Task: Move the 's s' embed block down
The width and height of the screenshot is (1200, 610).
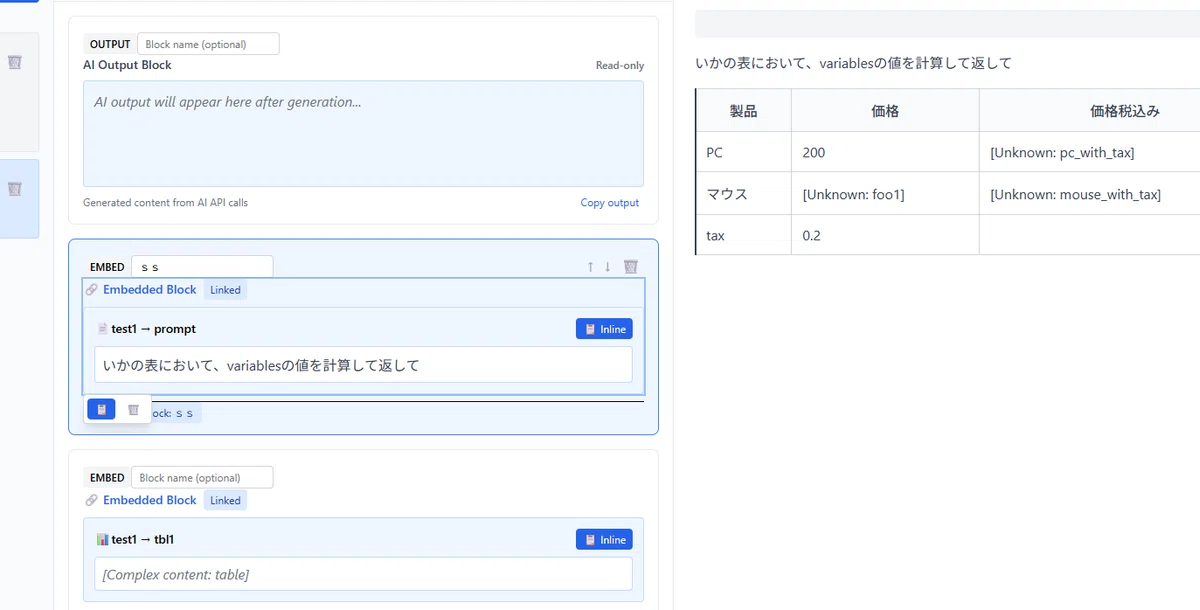Action: pos(607,266)
